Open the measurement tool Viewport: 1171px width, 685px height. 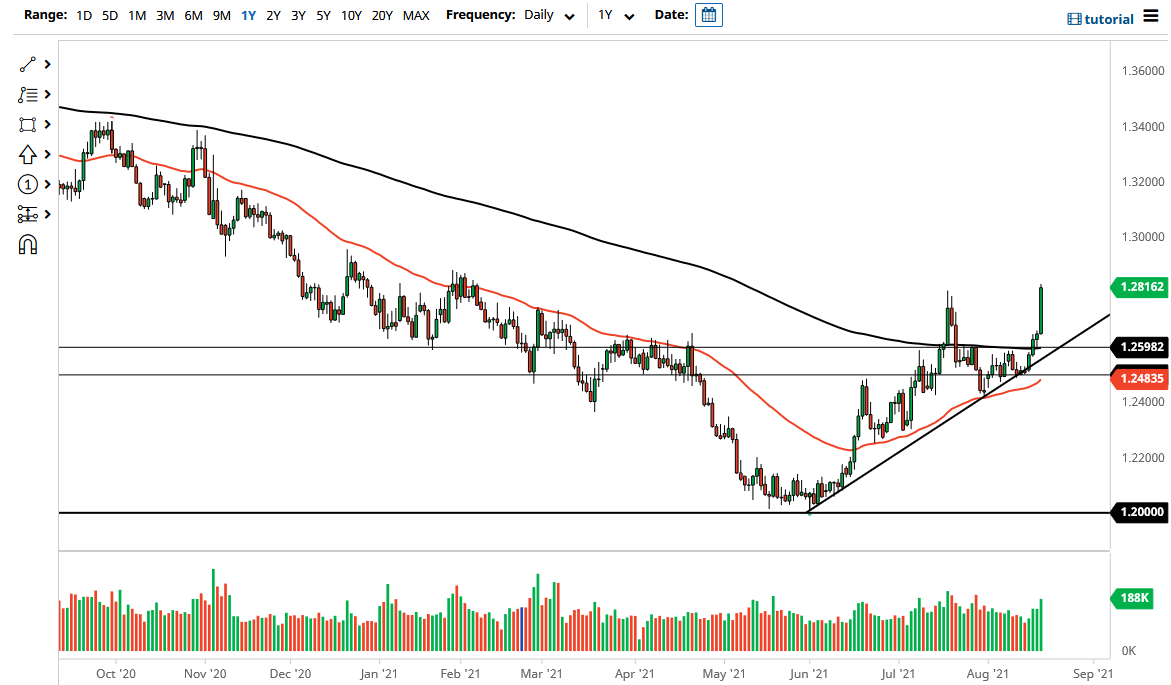click(28, 214)
